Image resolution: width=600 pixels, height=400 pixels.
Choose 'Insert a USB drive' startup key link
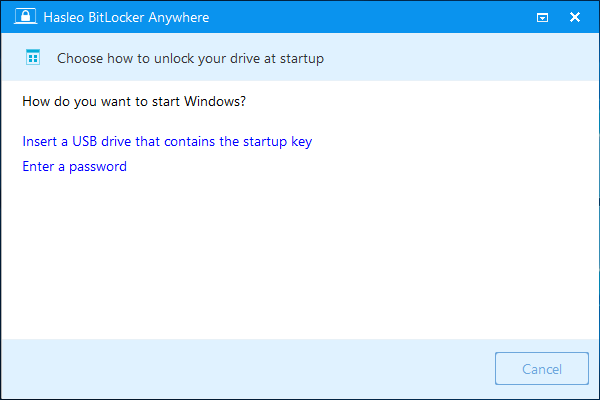click(167, 142)
